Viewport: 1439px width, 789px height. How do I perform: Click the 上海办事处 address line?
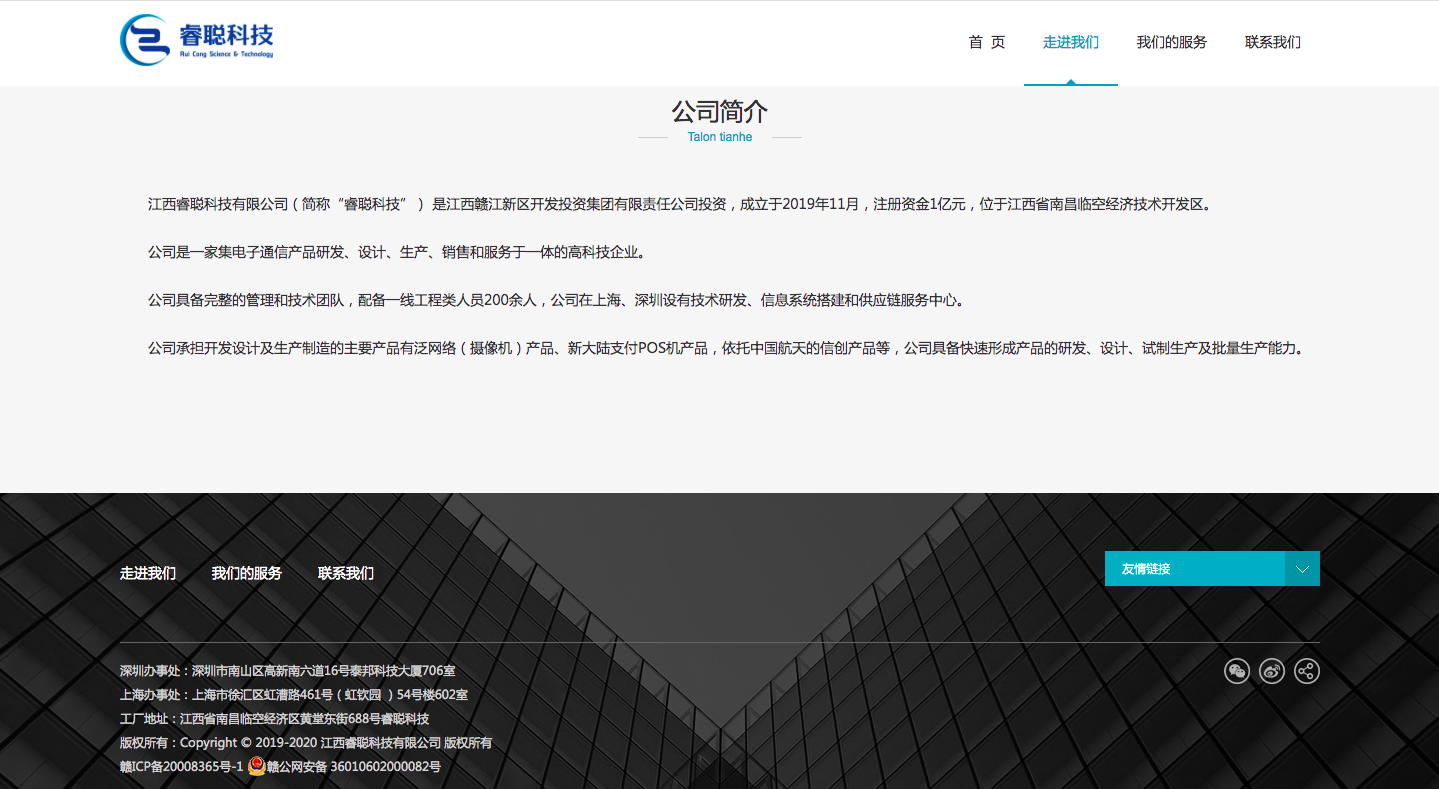(294, 695)
